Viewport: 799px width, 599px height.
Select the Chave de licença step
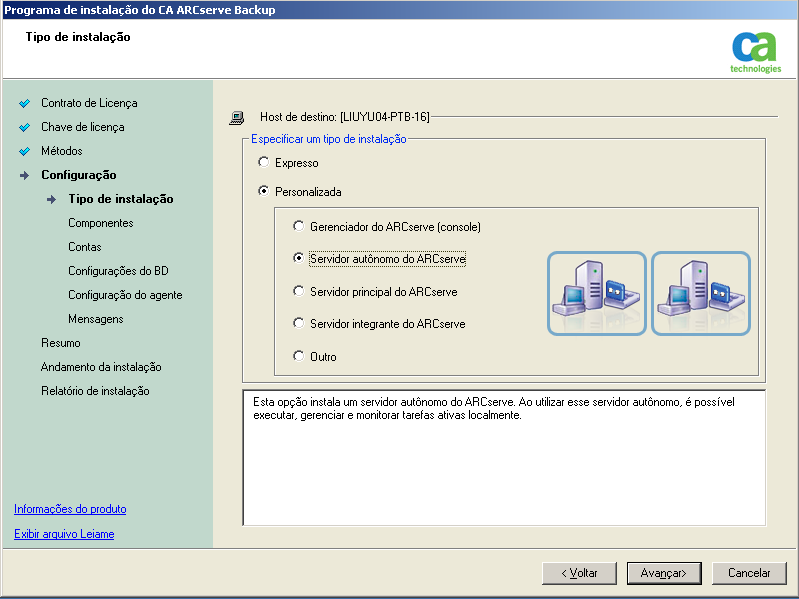point(83,127)
